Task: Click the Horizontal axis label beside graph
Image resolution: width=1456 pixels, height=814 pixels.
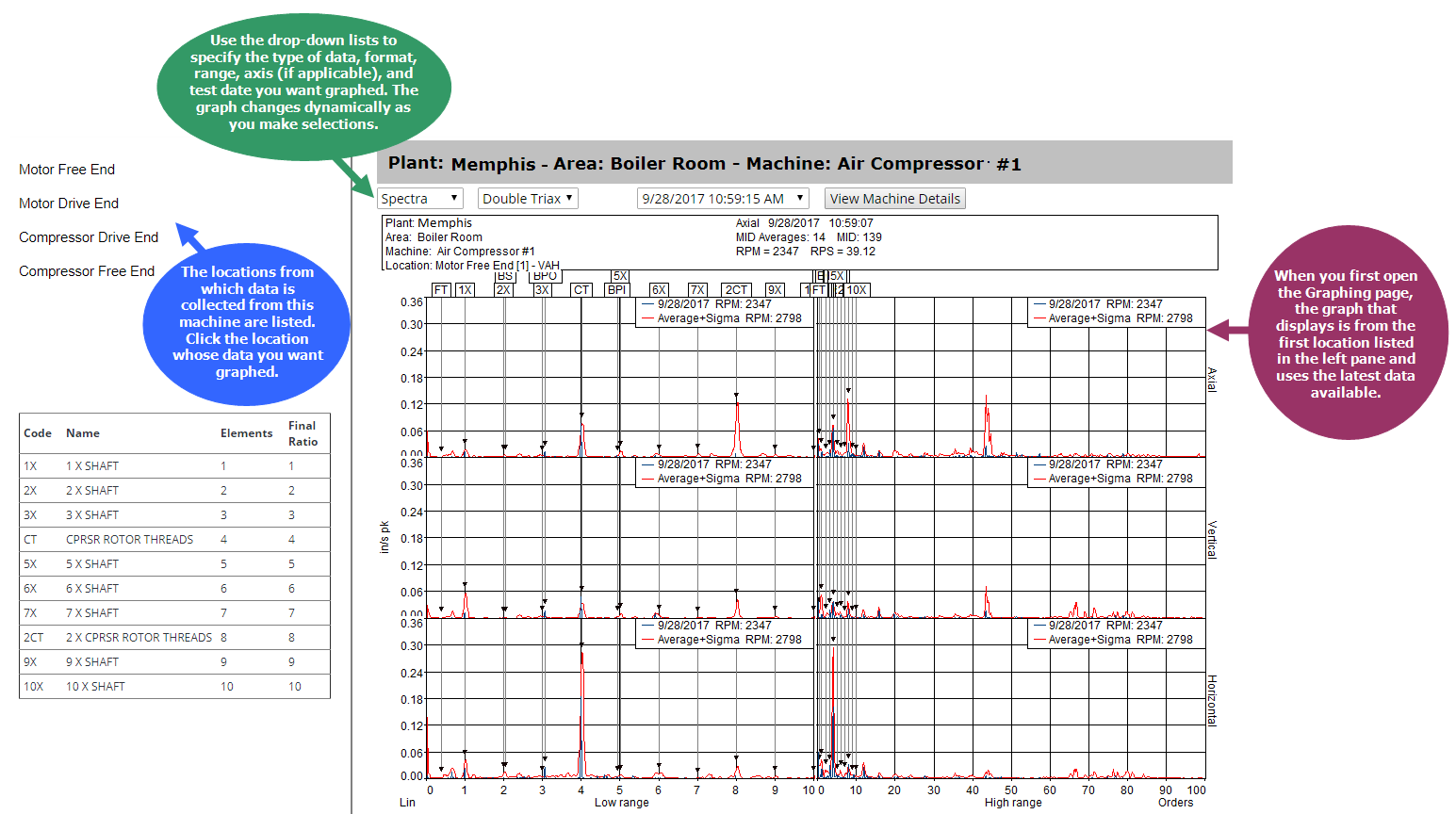Action: click(x=1213, y=701)
